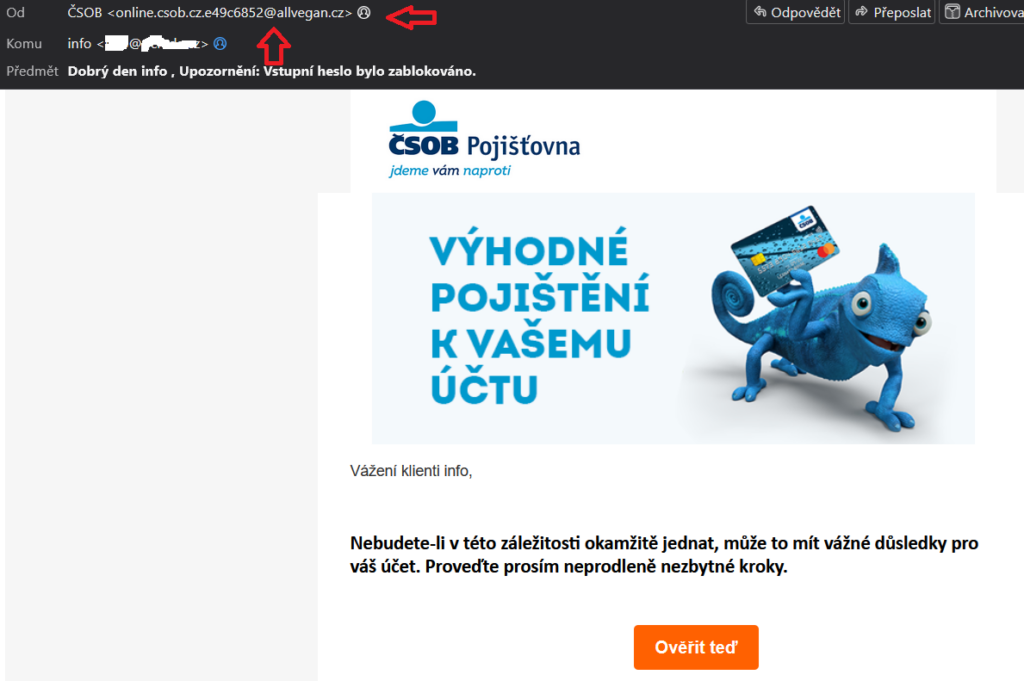The height and width of the screenshot is (681, 1024).
Task: Click the bold warning paragraph text
Action: click(x=664, y=554)
